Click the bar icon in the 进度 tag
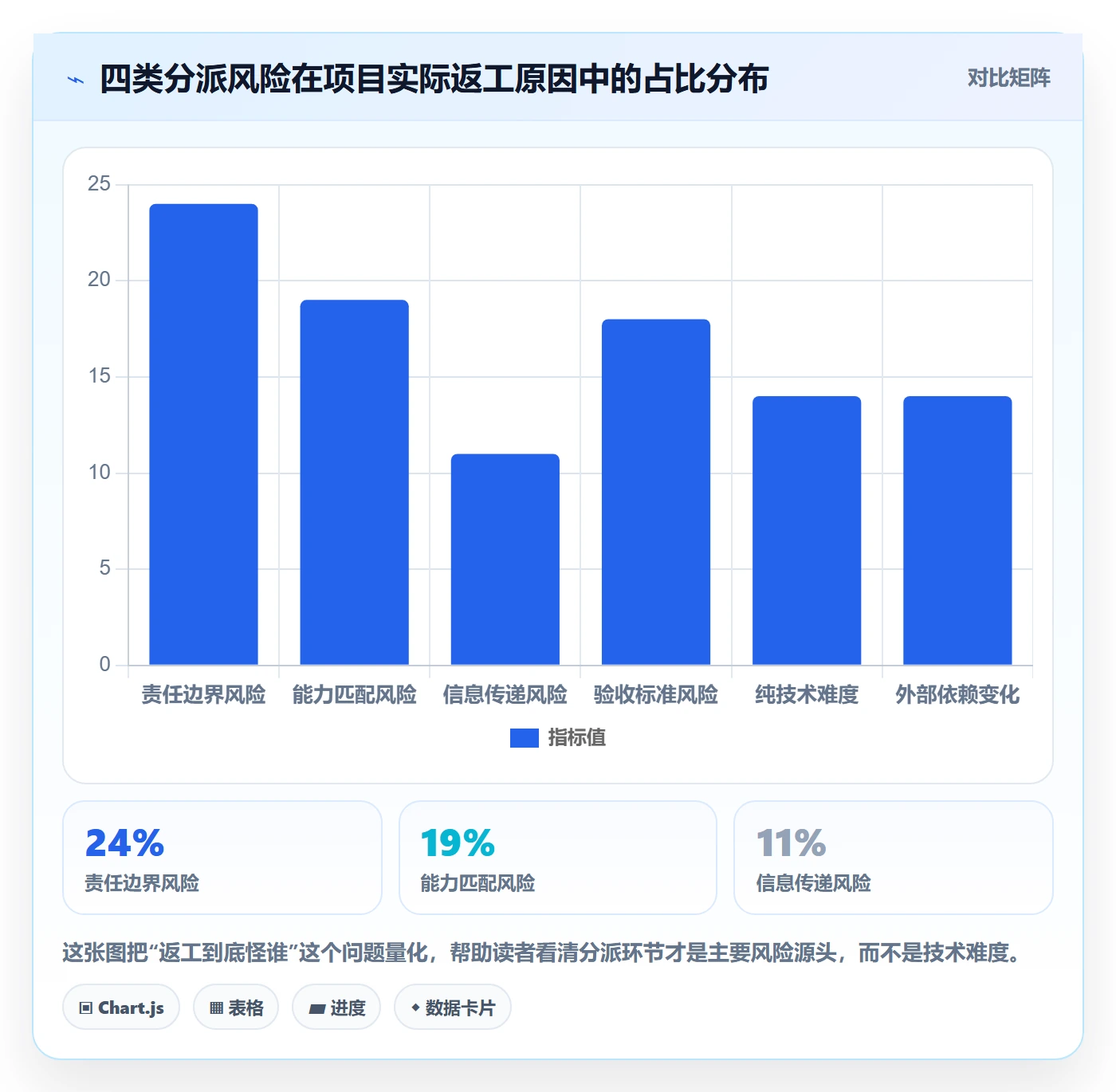1116x1092 pixels. (x=316, y=1009)
